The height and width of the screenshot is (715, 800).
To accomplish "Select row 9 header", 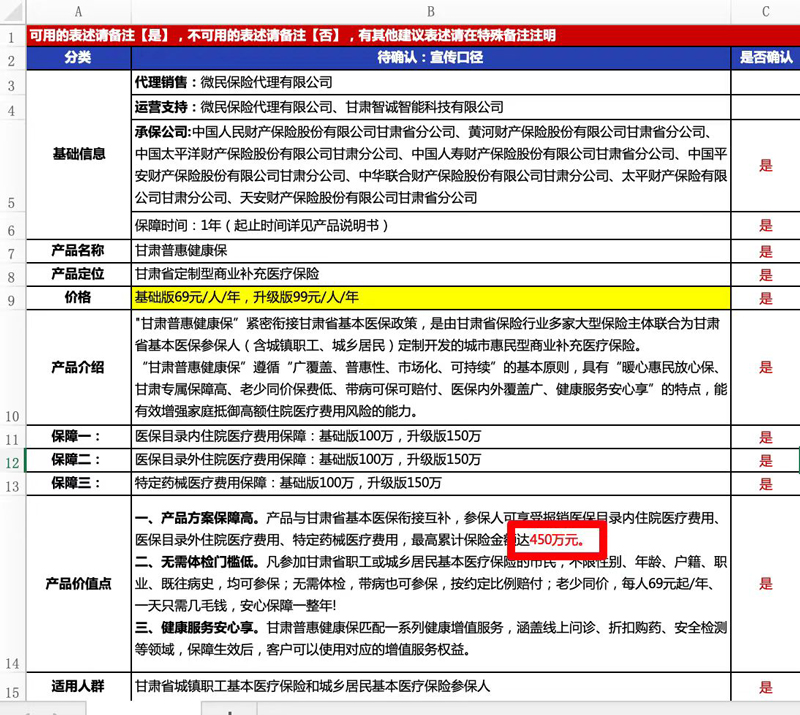I will 11,299.
